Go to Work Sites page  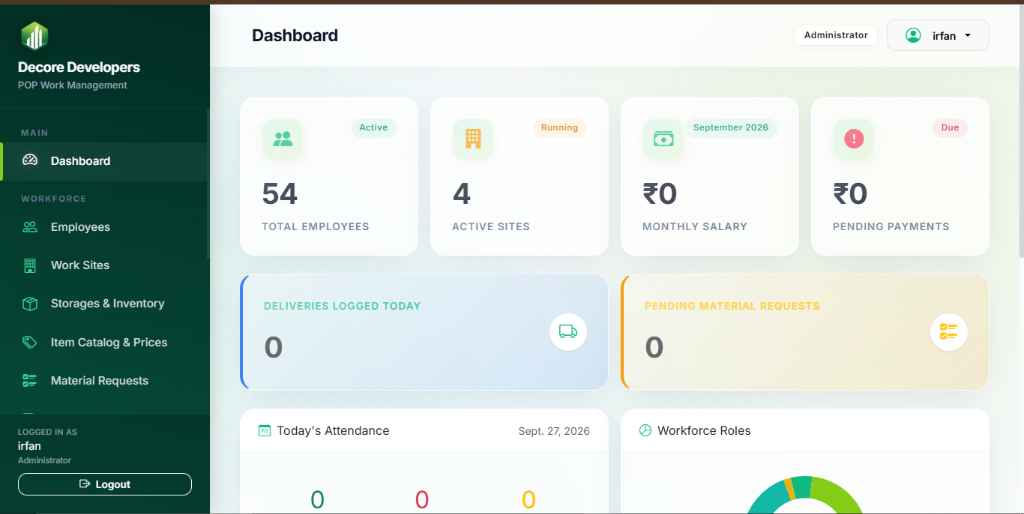(104, 265)
